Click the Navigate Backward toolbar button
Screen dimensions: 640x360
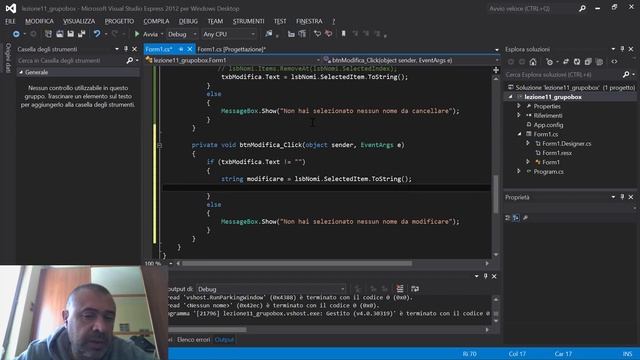[16, 34]
